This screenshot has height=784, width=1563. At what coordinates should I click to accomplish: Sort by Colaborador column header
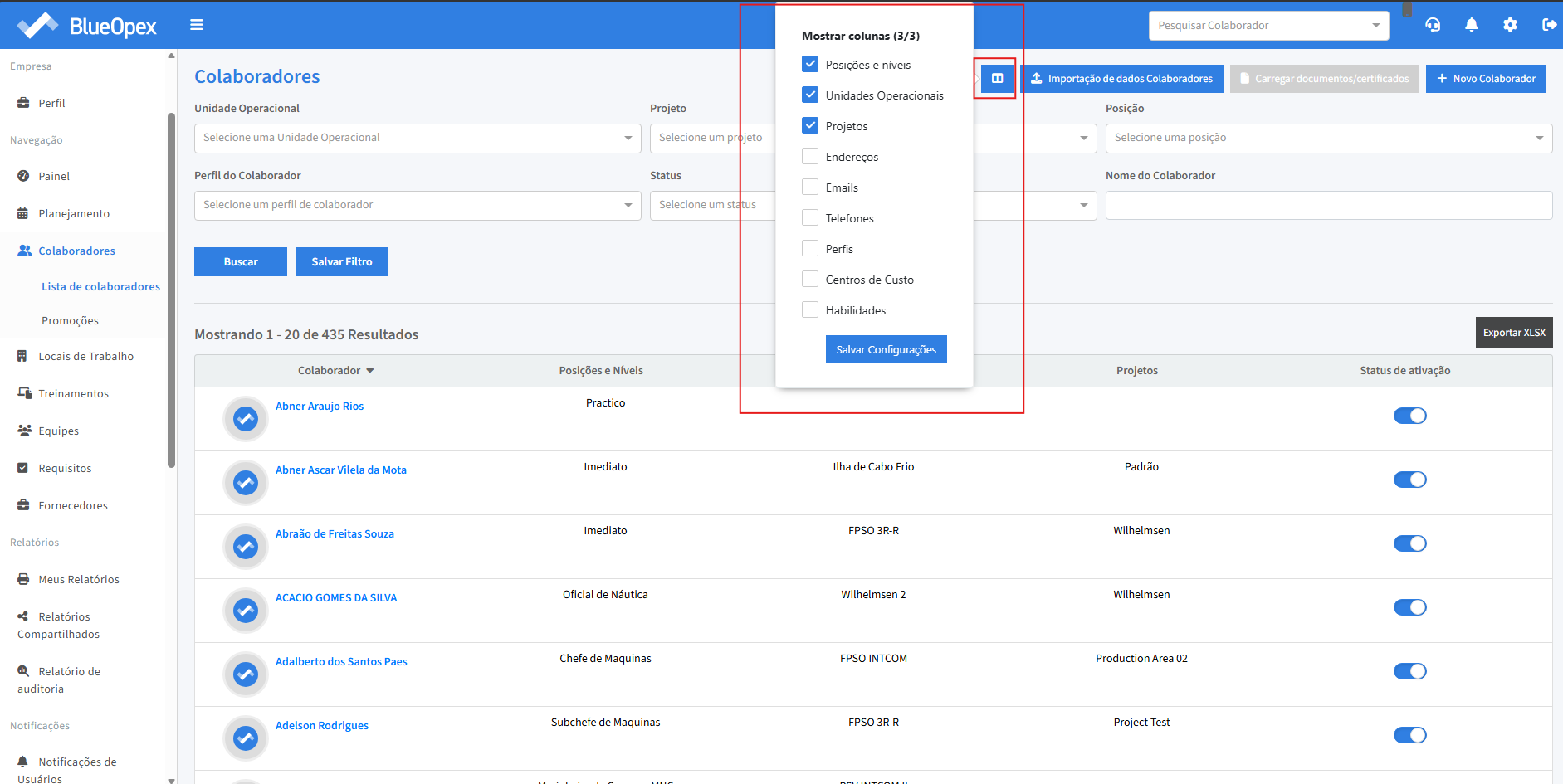335,371
